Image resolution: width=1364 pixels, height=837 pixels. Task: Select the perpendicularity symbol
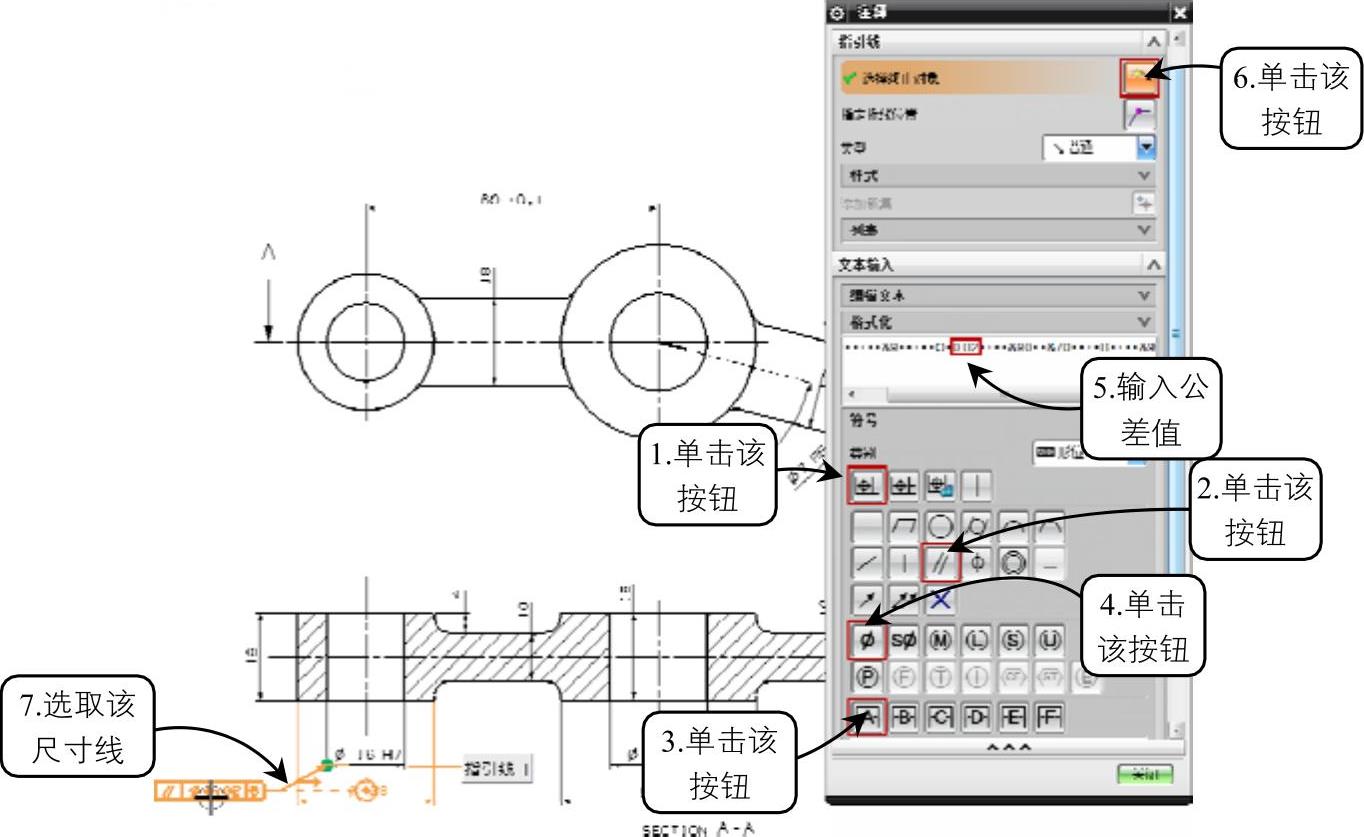pyautogui.click(x=904, y=563)
